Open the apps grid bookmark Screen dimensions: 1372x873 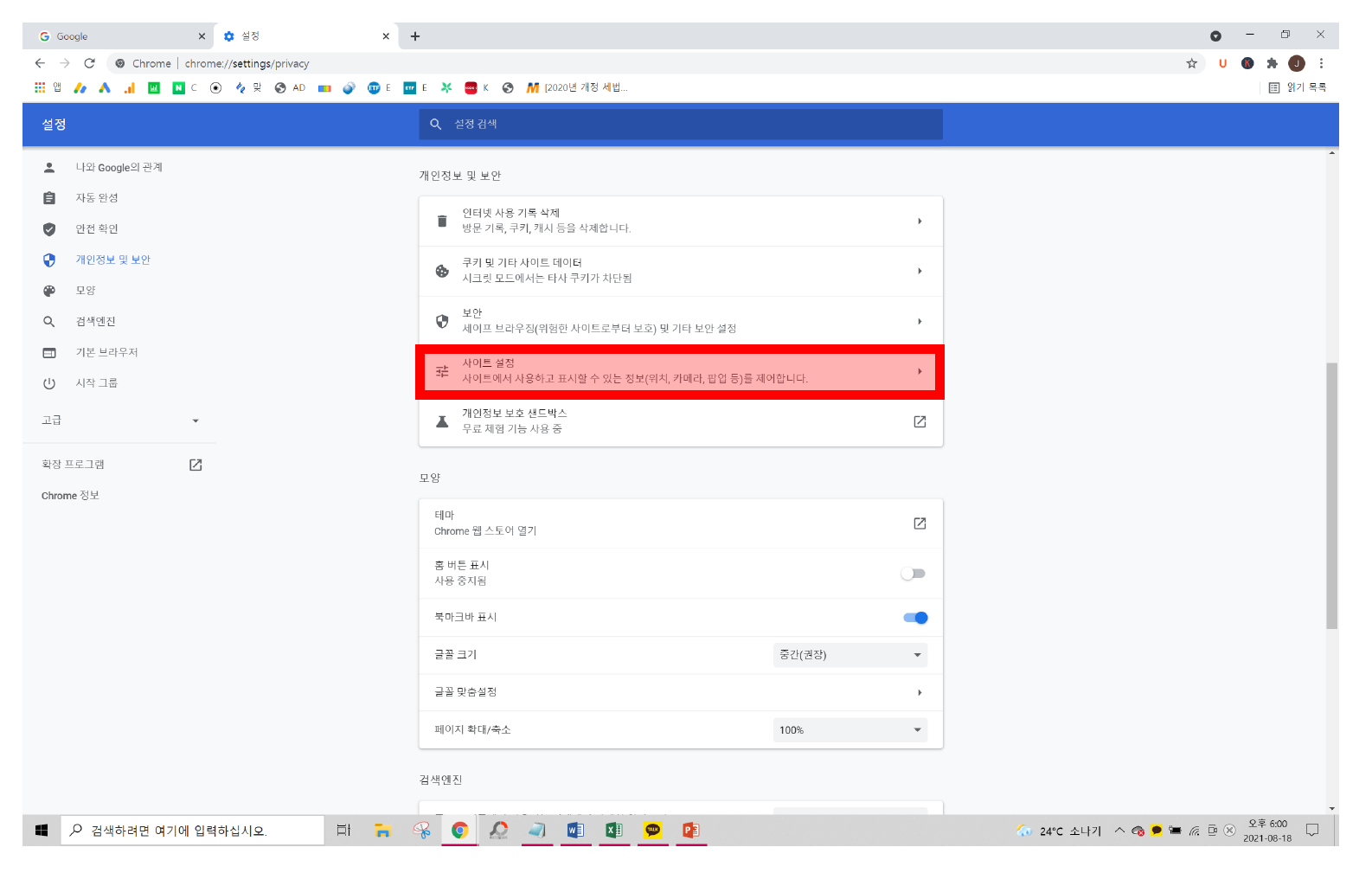[40, 87]
